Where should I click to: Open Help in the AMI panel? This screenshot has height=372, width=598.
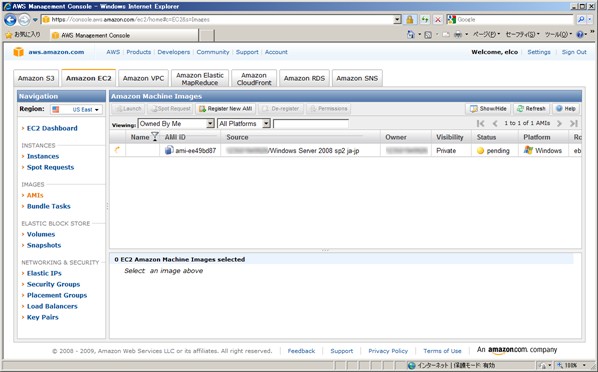coord(566,109)
